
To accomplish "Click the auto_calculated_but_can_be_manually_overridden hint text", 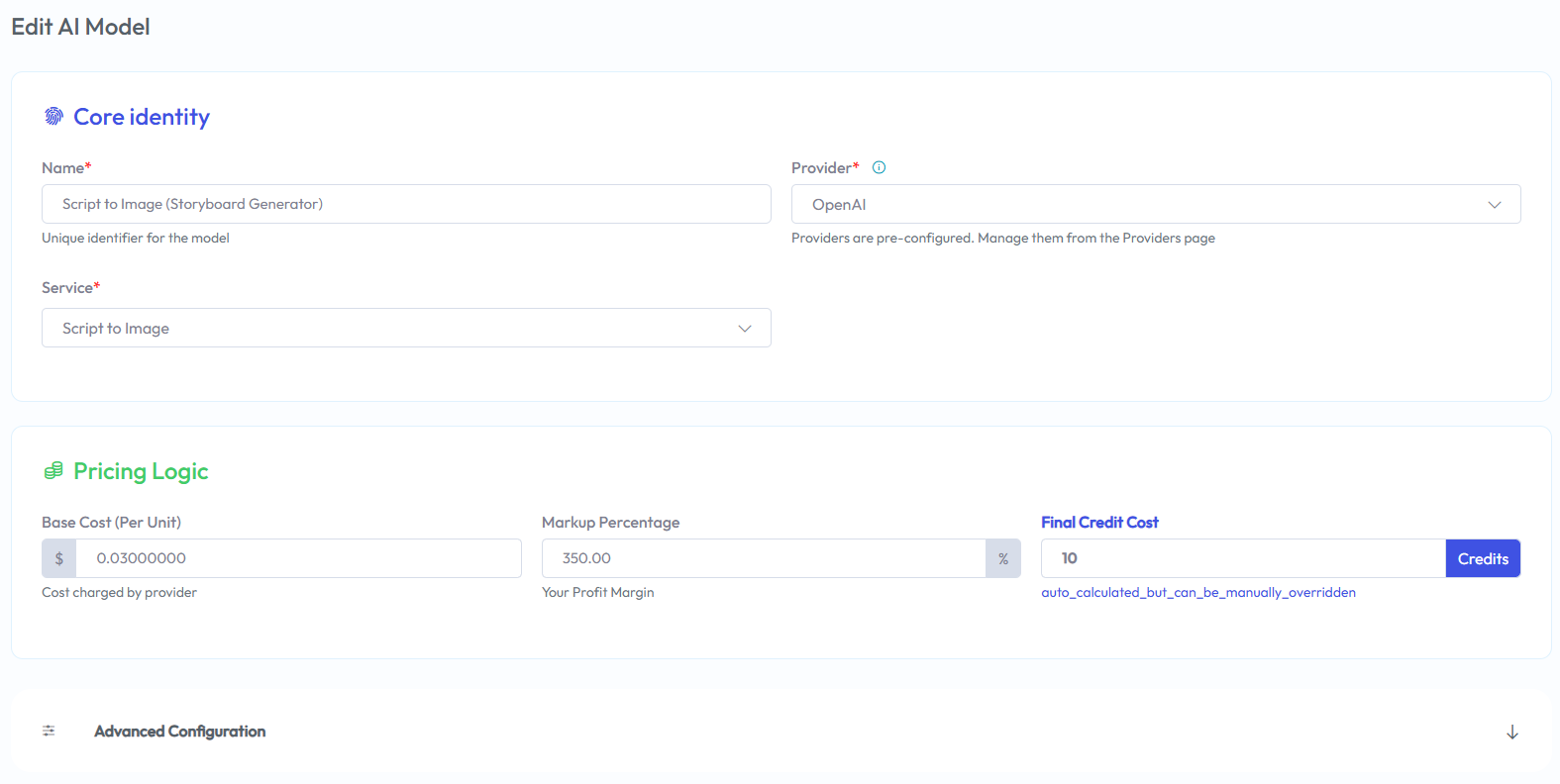I will pyautogui.click(x=1198, y=592).
